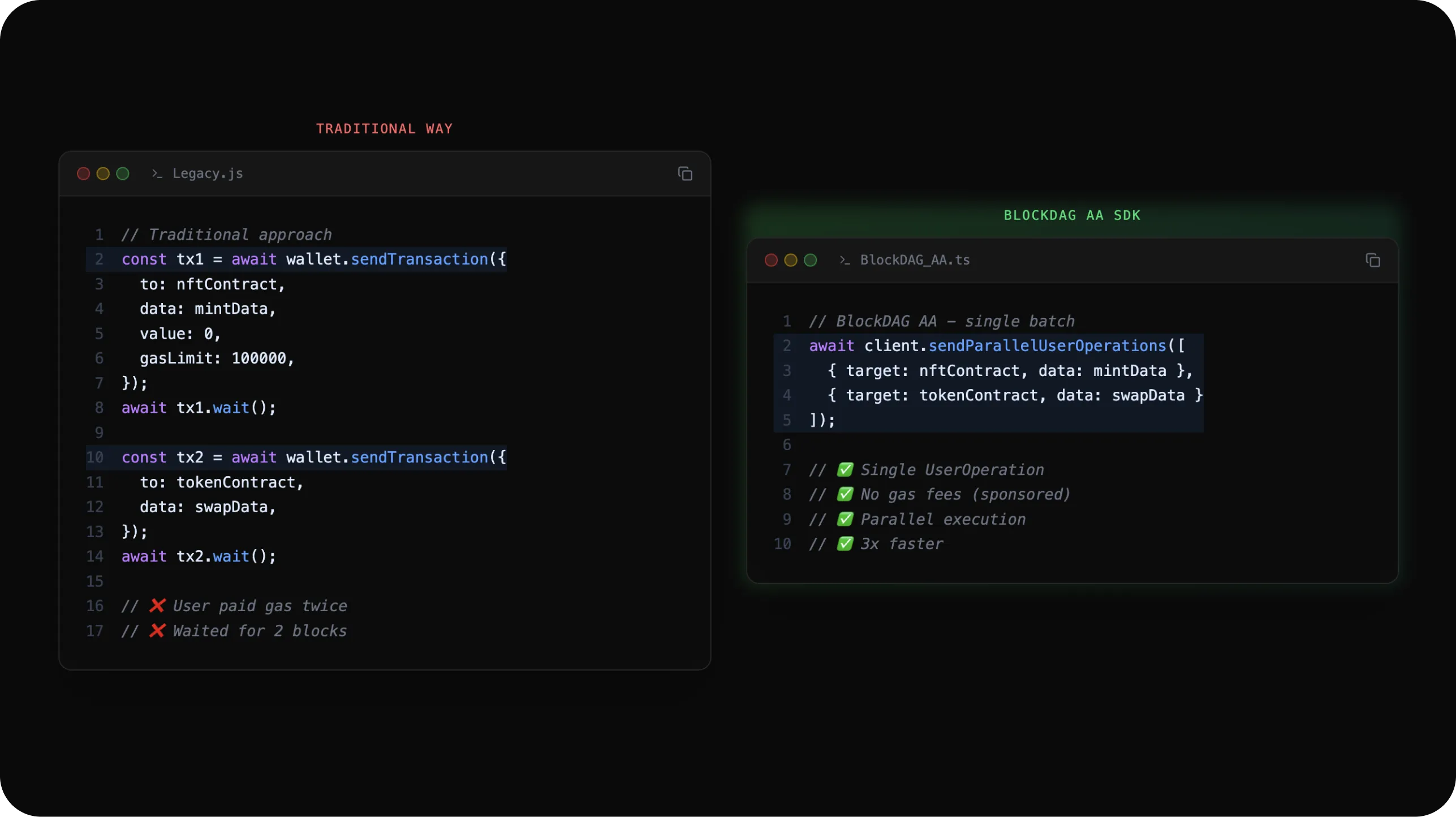Click the green traffic light on Legacy.js window
1456x817 pixels.
coord(122,174)
